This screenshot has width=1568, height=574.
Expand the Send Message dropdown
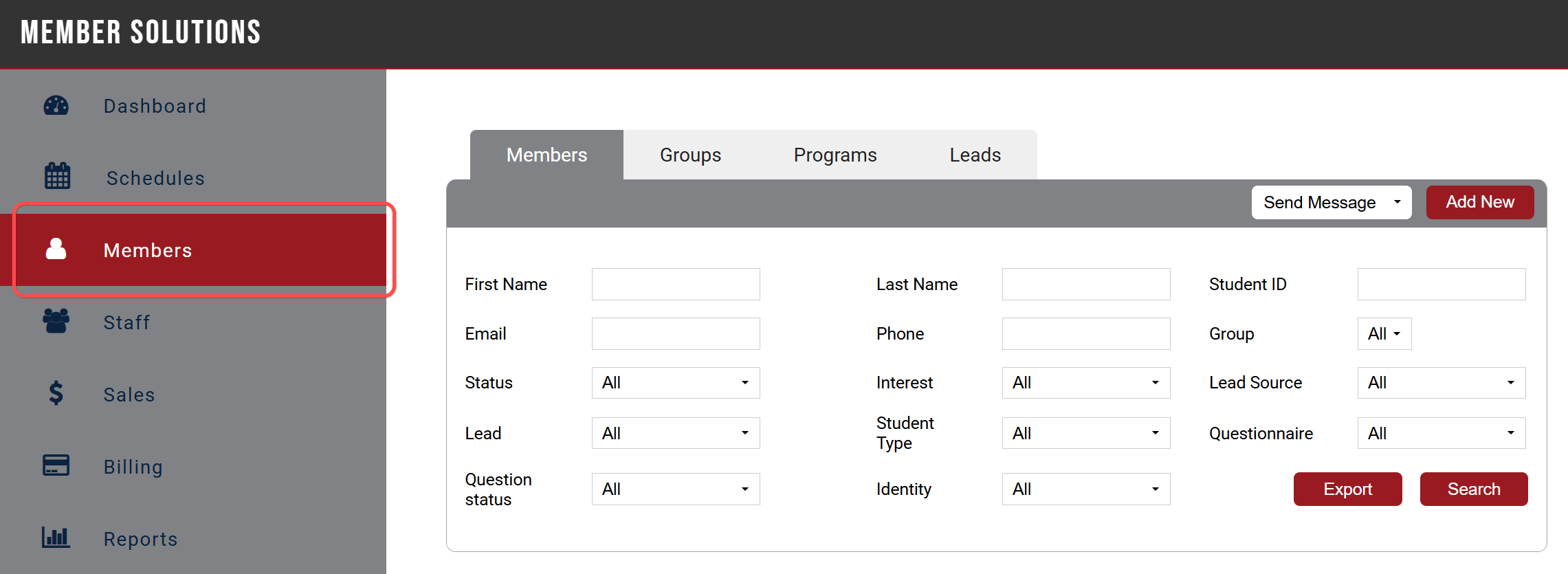coord(1332,202)
